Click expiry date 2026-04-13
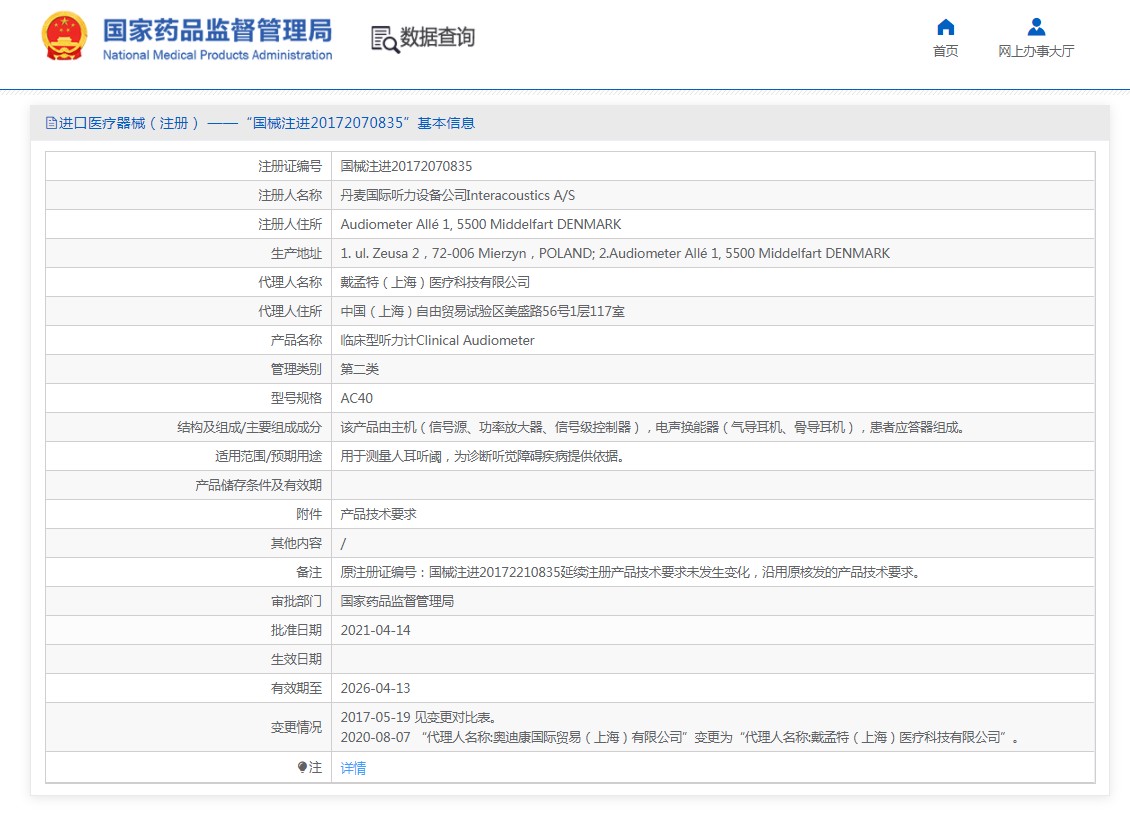The height and width of the screenshot is (813, 1130). click(375, 688)
